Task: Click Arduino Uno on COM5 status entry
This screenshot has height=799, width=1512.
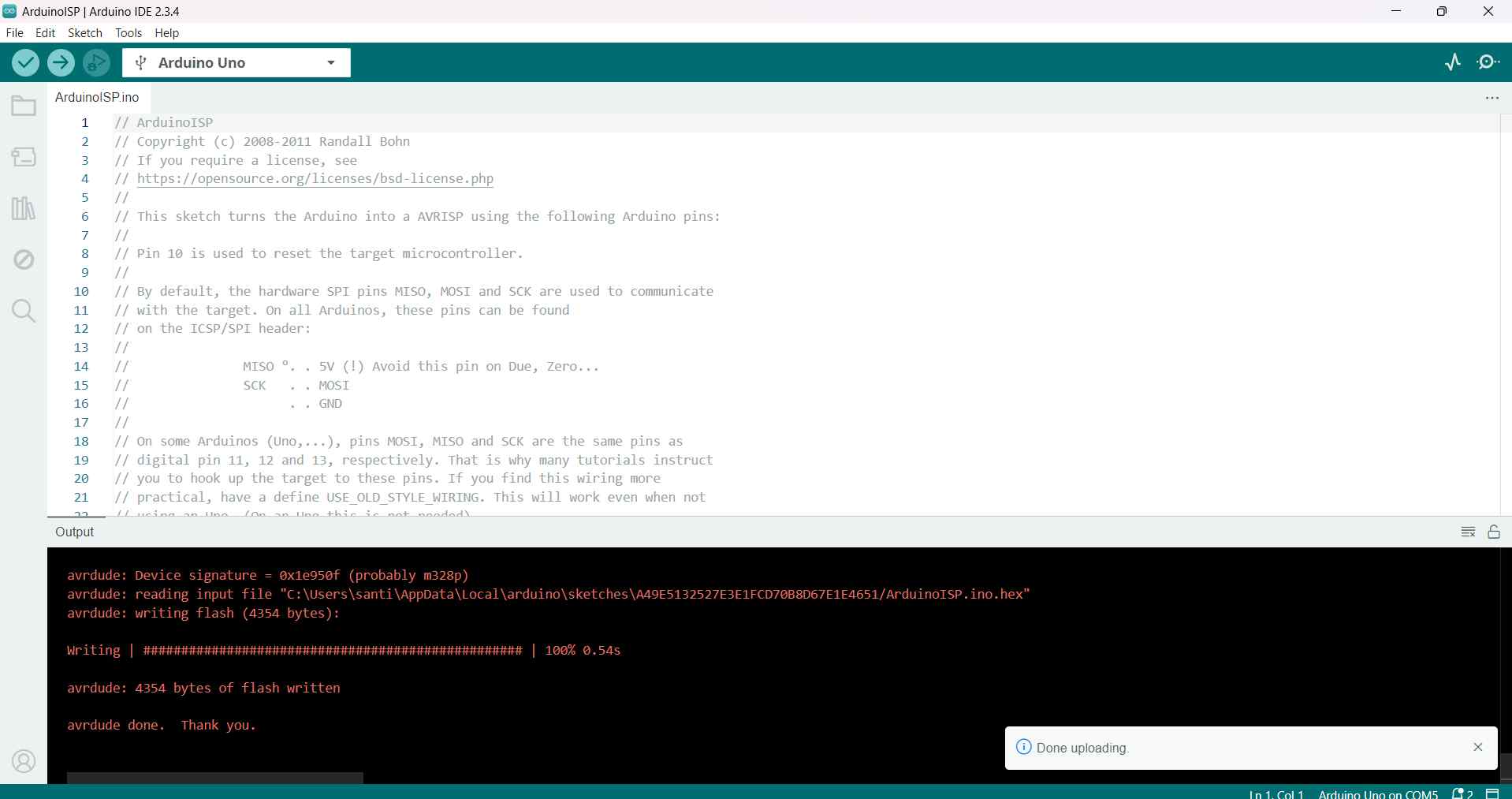Action: click(1378, 793)
